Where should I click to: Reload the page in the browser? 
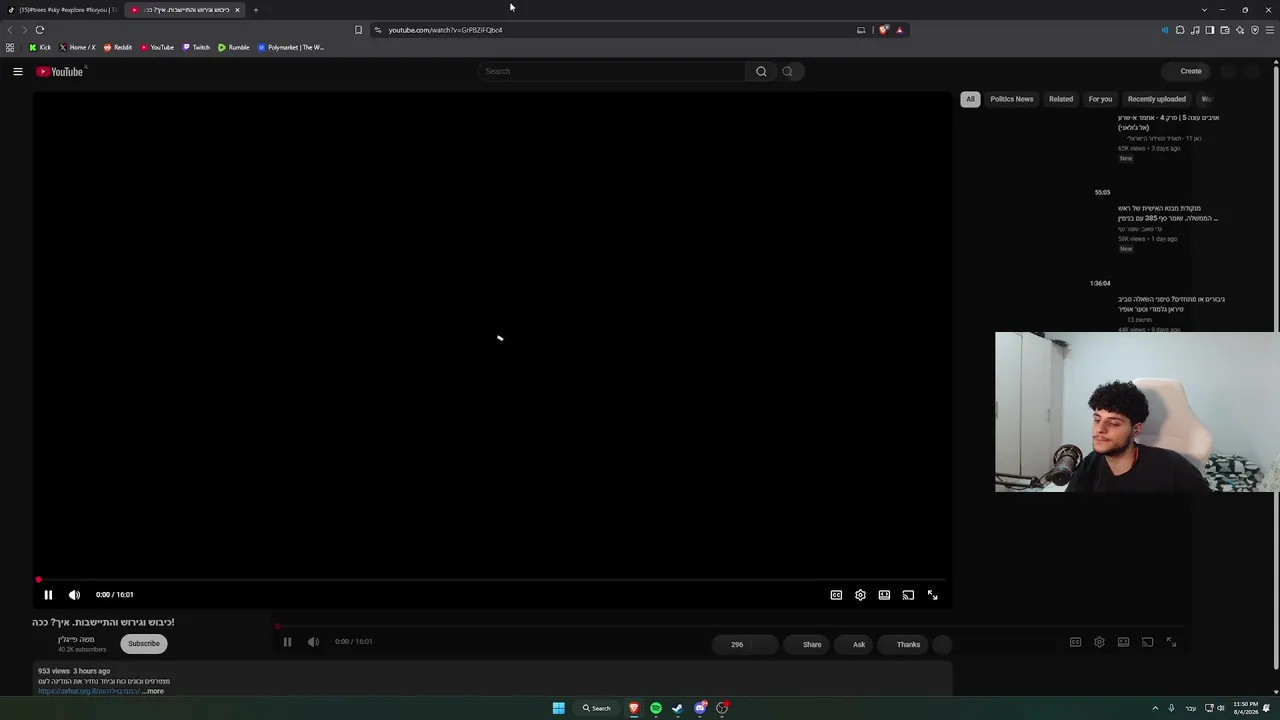tap(40, 30)
